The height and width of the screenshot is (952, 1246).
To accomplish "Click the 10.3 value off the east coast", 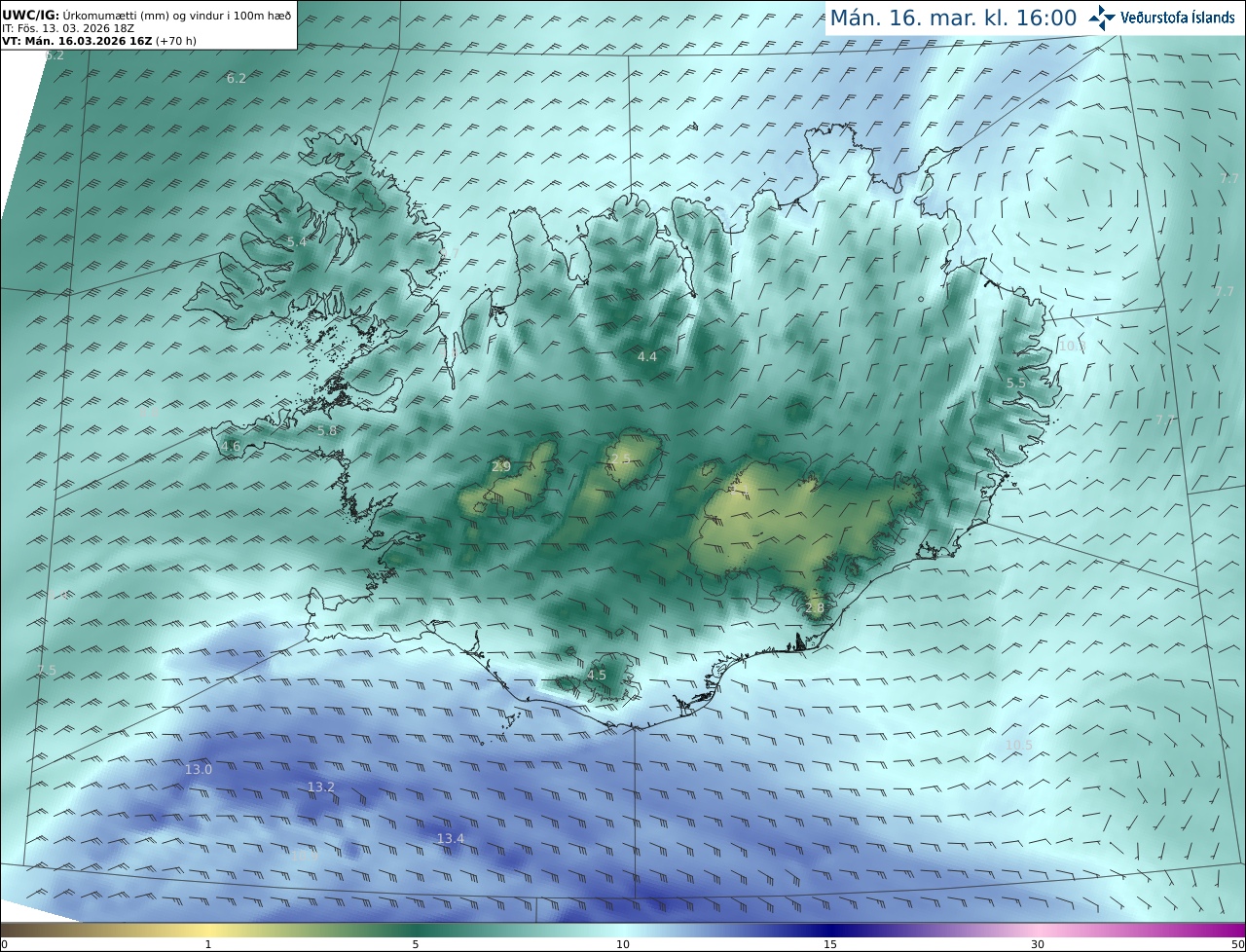I will [x=1072, y=346].
